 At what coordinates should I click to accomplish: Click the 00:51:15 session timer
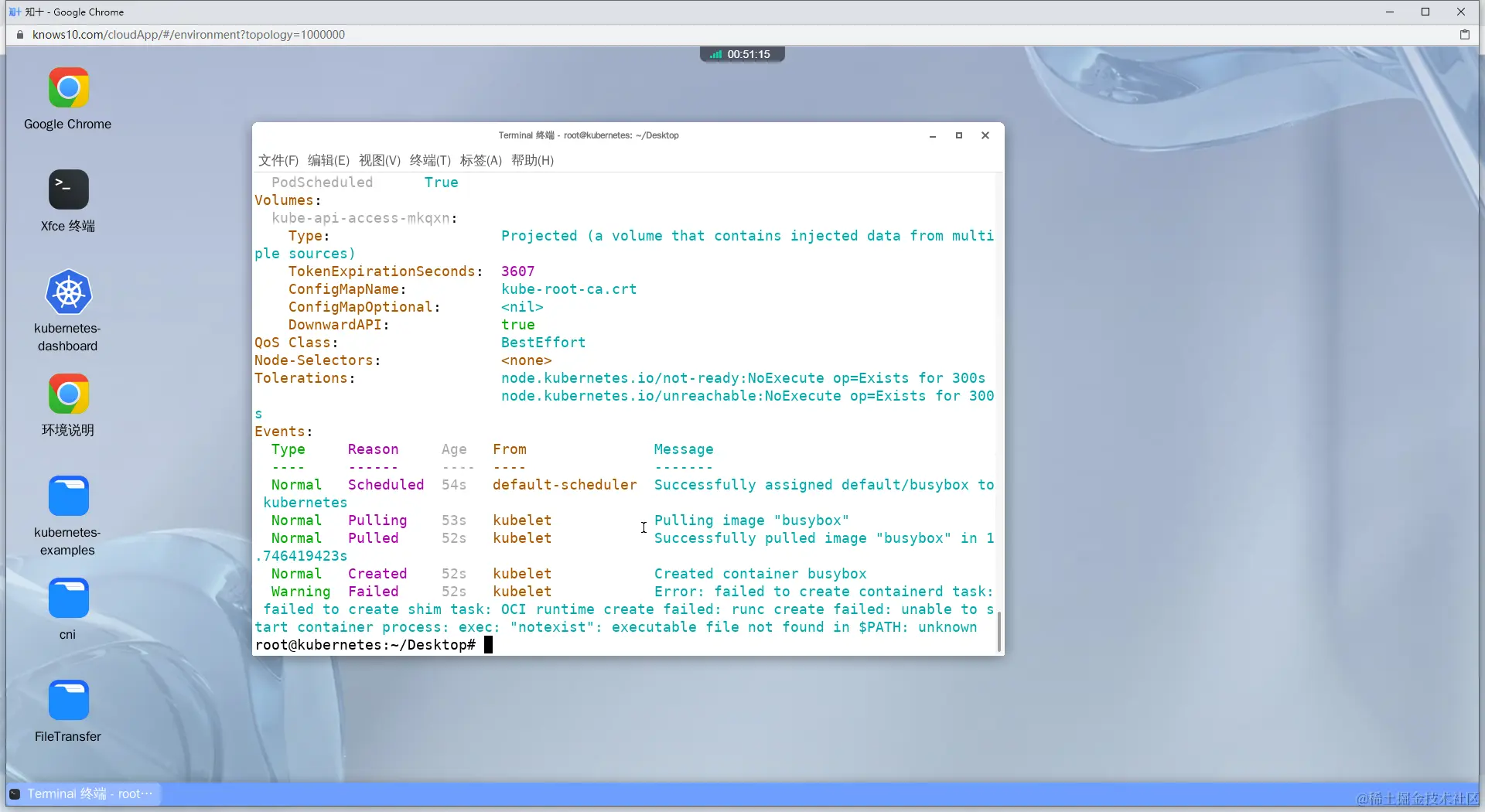pos(749,54)
